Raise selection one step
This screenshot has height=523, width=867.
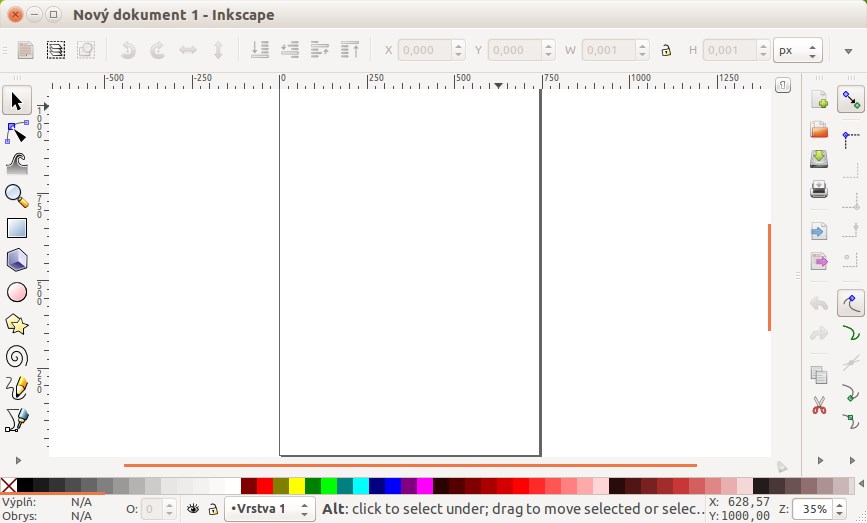coord(320,50)
